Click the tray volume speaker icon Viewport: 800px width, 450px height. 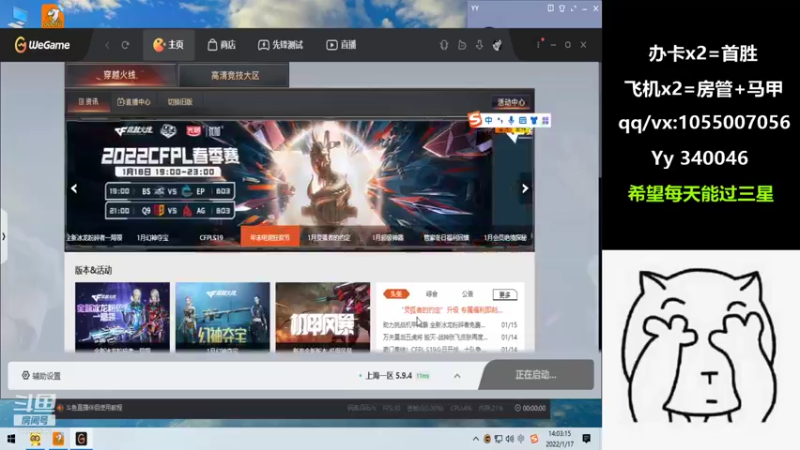coord(510,439)
